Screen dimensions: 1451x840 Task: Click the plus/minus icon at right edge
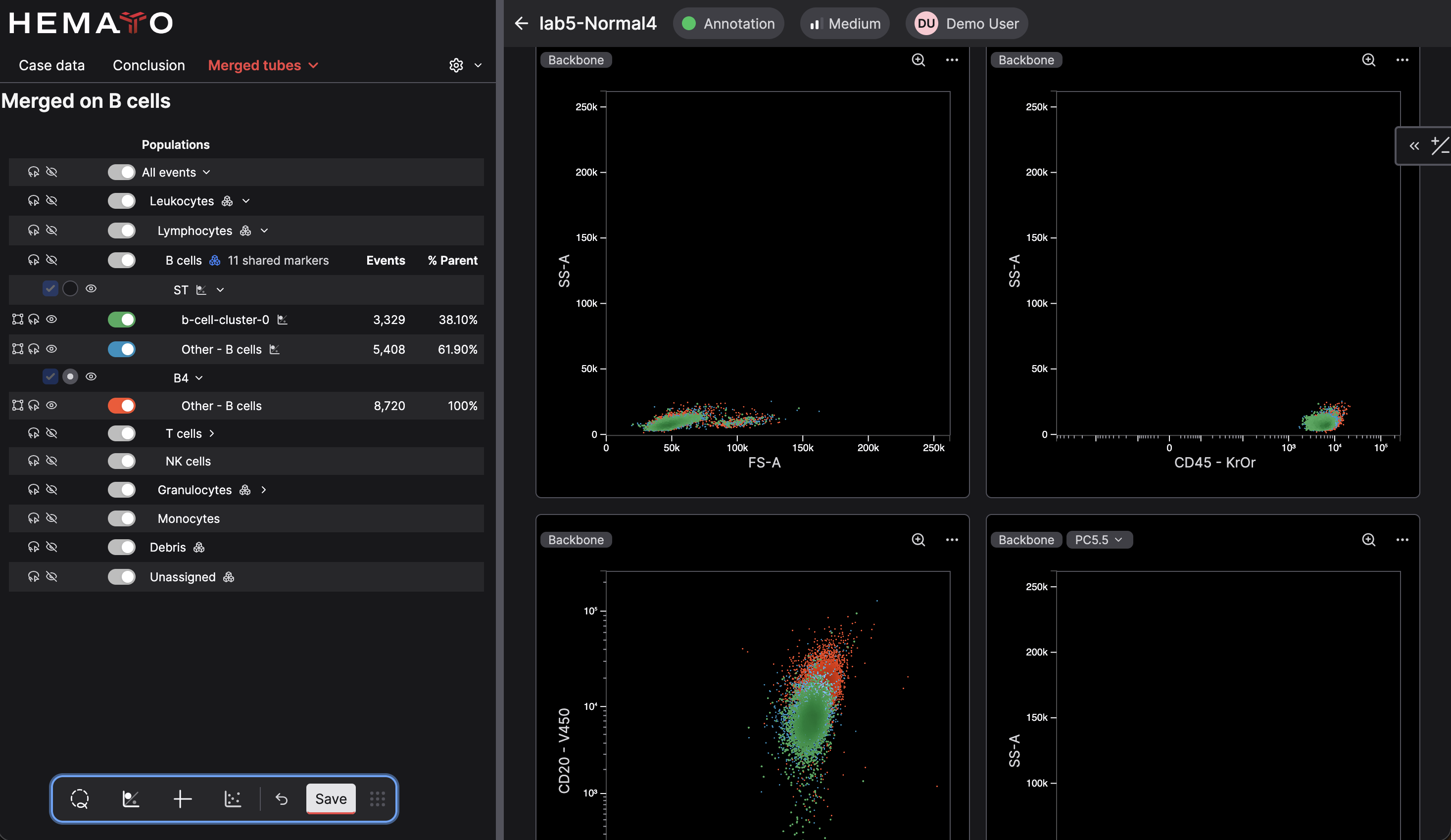[1440, 145]
